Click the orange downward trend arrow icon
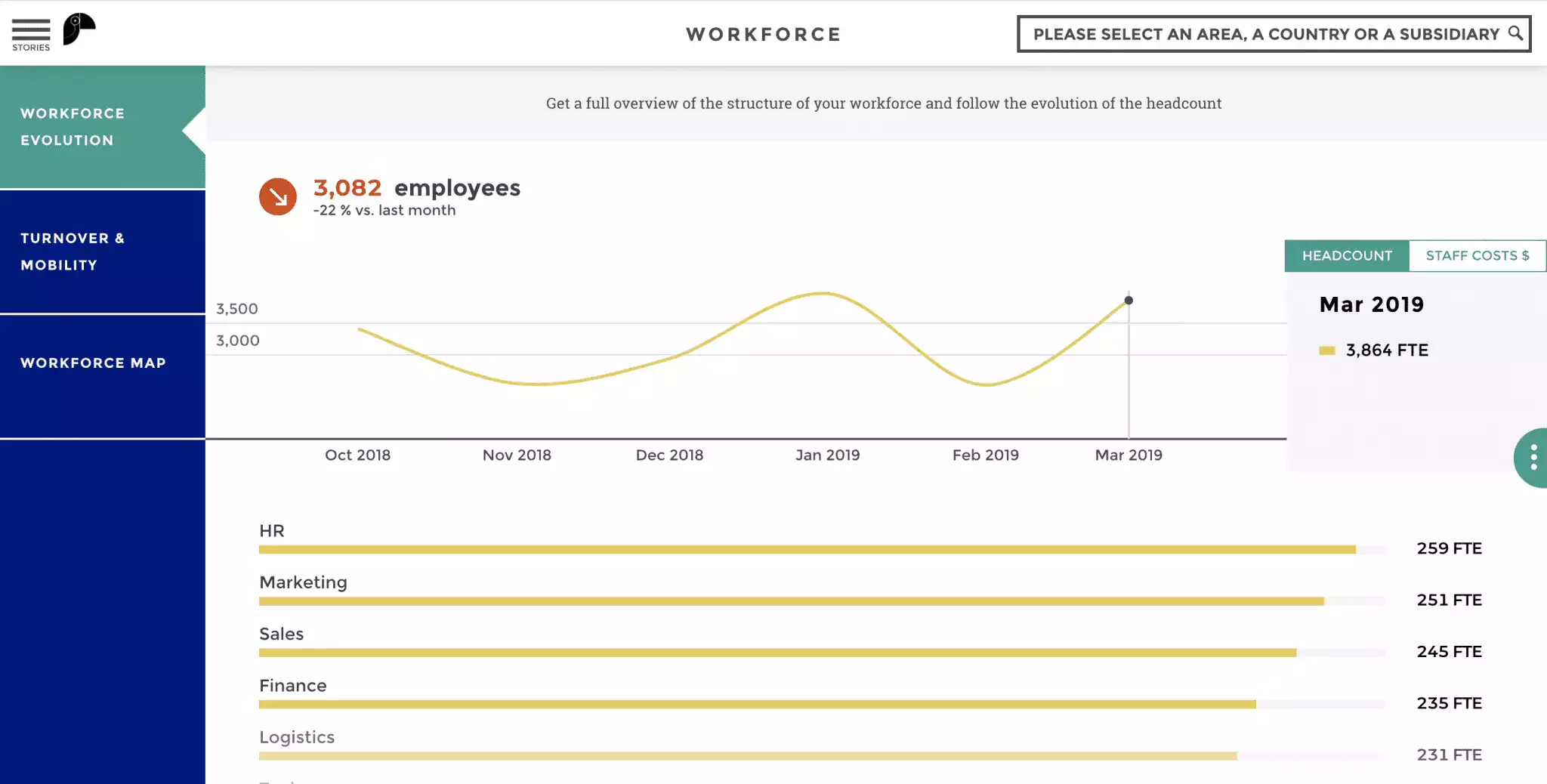The width and height of the screenshot is (1547, 784). 278,197
